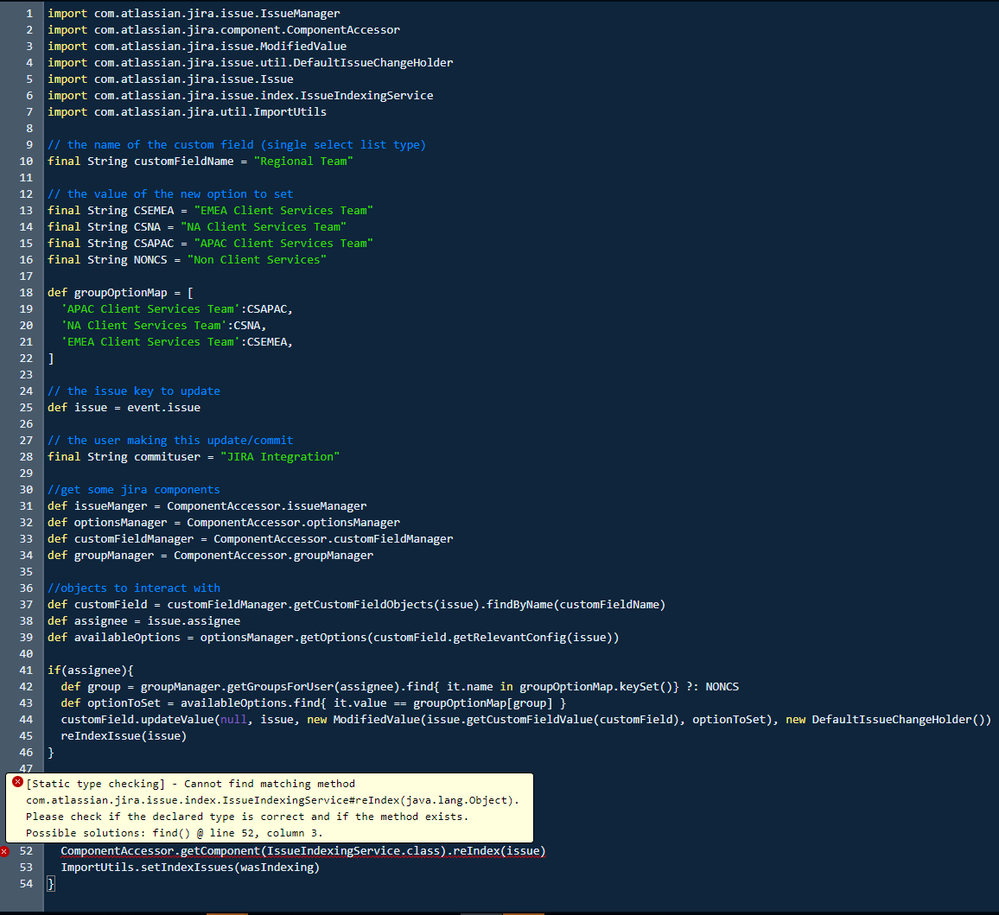999x915 pixels.
Task: Click line number 25 in the gutter
Action: coord(26,408)
